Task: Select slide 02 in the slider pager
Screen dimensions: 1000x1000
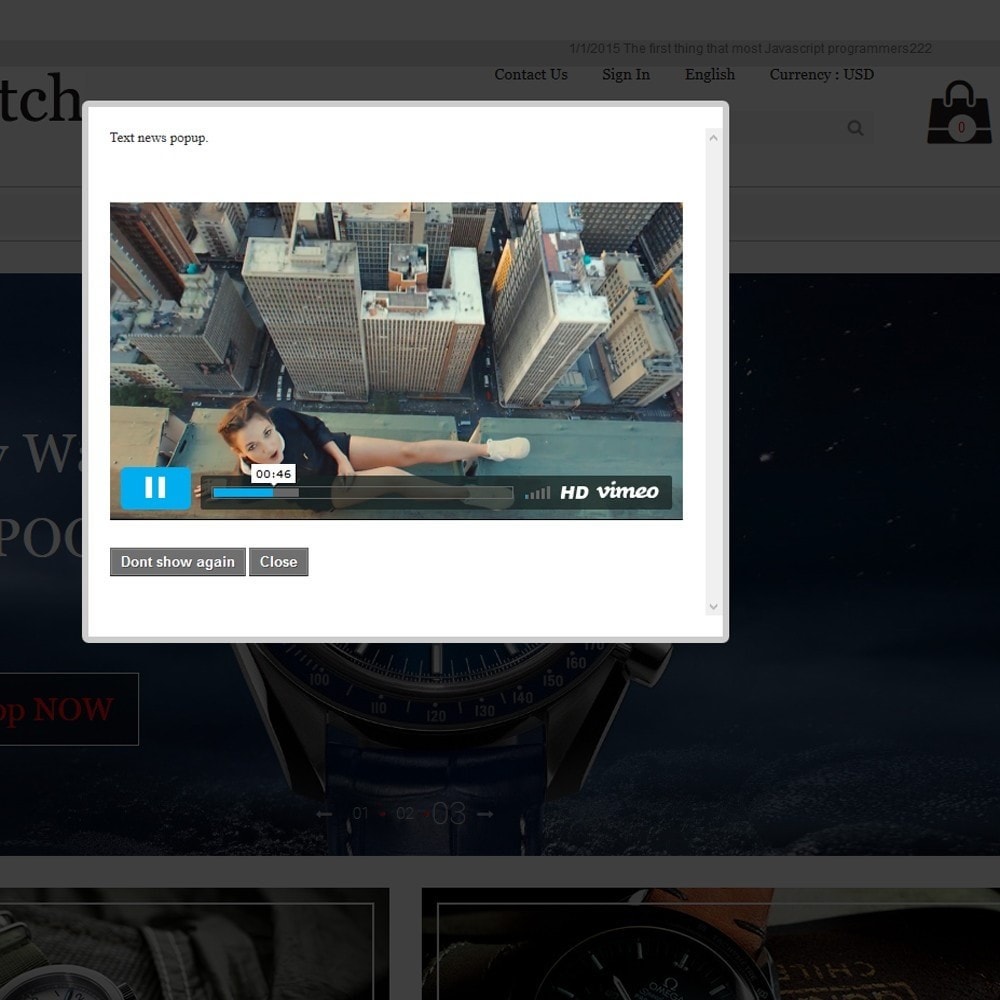Action: (x=404, y=814)
